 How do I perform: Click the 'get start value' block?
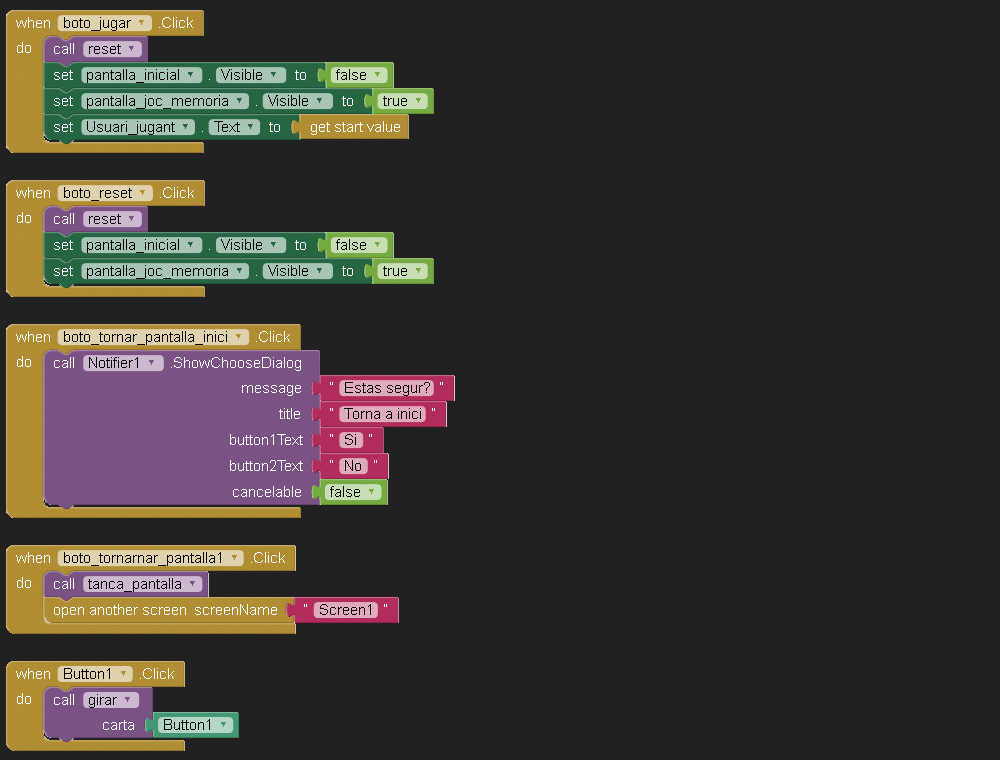[x=354, y=127]
